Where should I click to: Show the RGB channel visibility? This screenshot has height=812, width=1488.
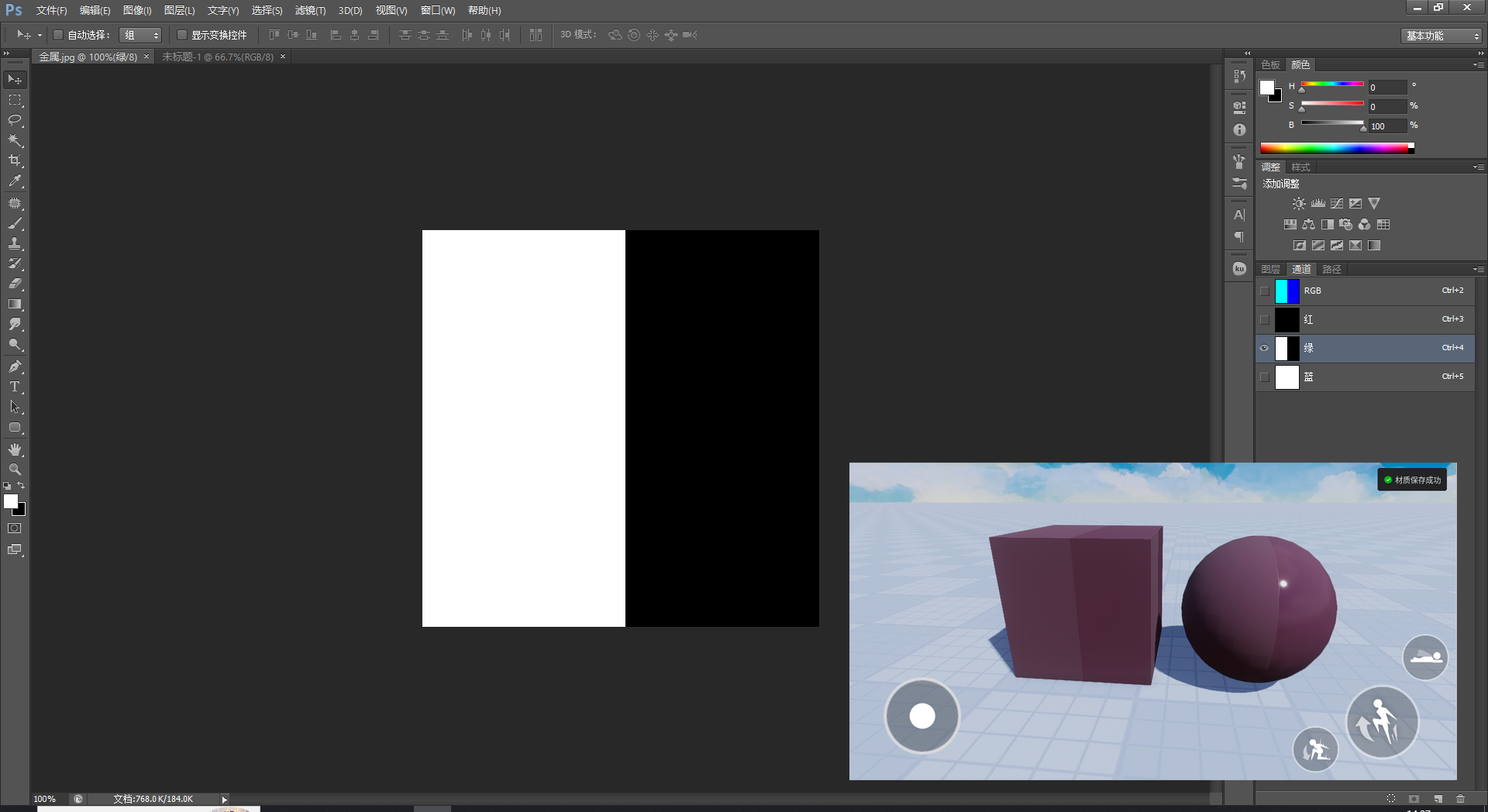(1265, 291)
